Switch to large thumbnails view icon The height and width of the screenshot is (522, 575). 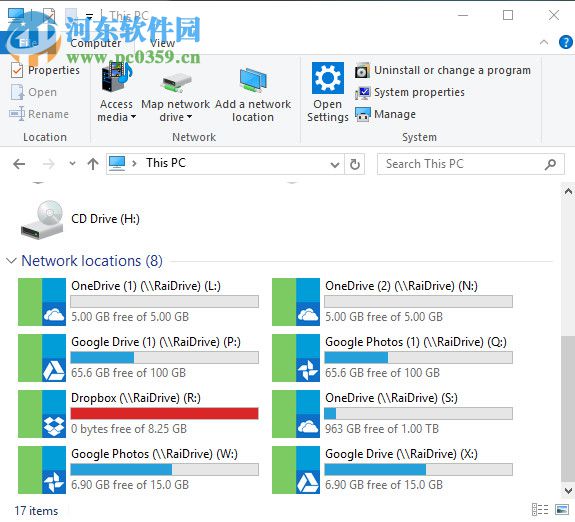562,510
